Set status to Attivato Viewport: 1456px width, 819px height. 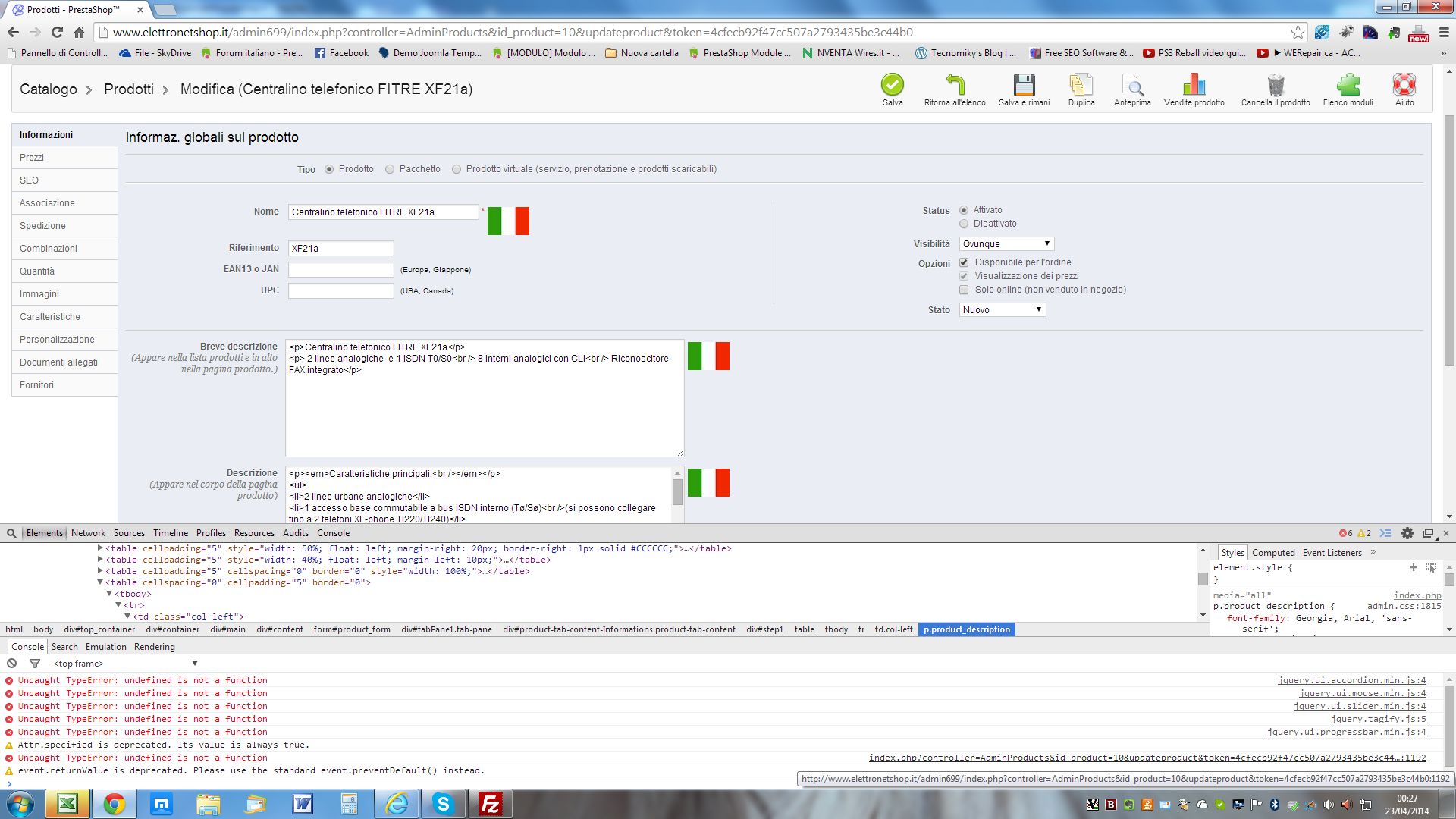[x=964, y=210]
